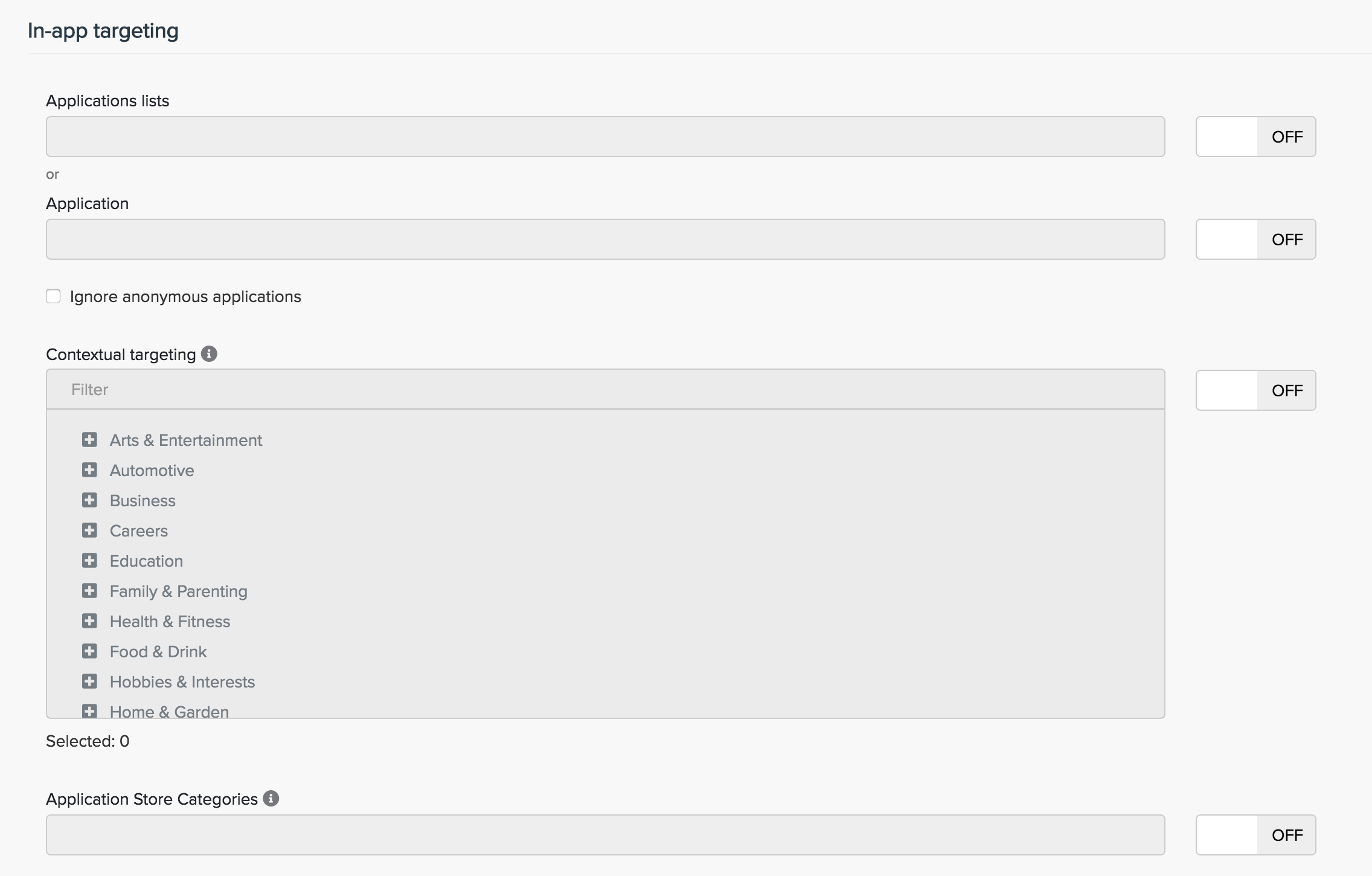The height and width of the screenshot is (876, 1372).
Task: Expand the Automotive category
Action: (89, 470)
